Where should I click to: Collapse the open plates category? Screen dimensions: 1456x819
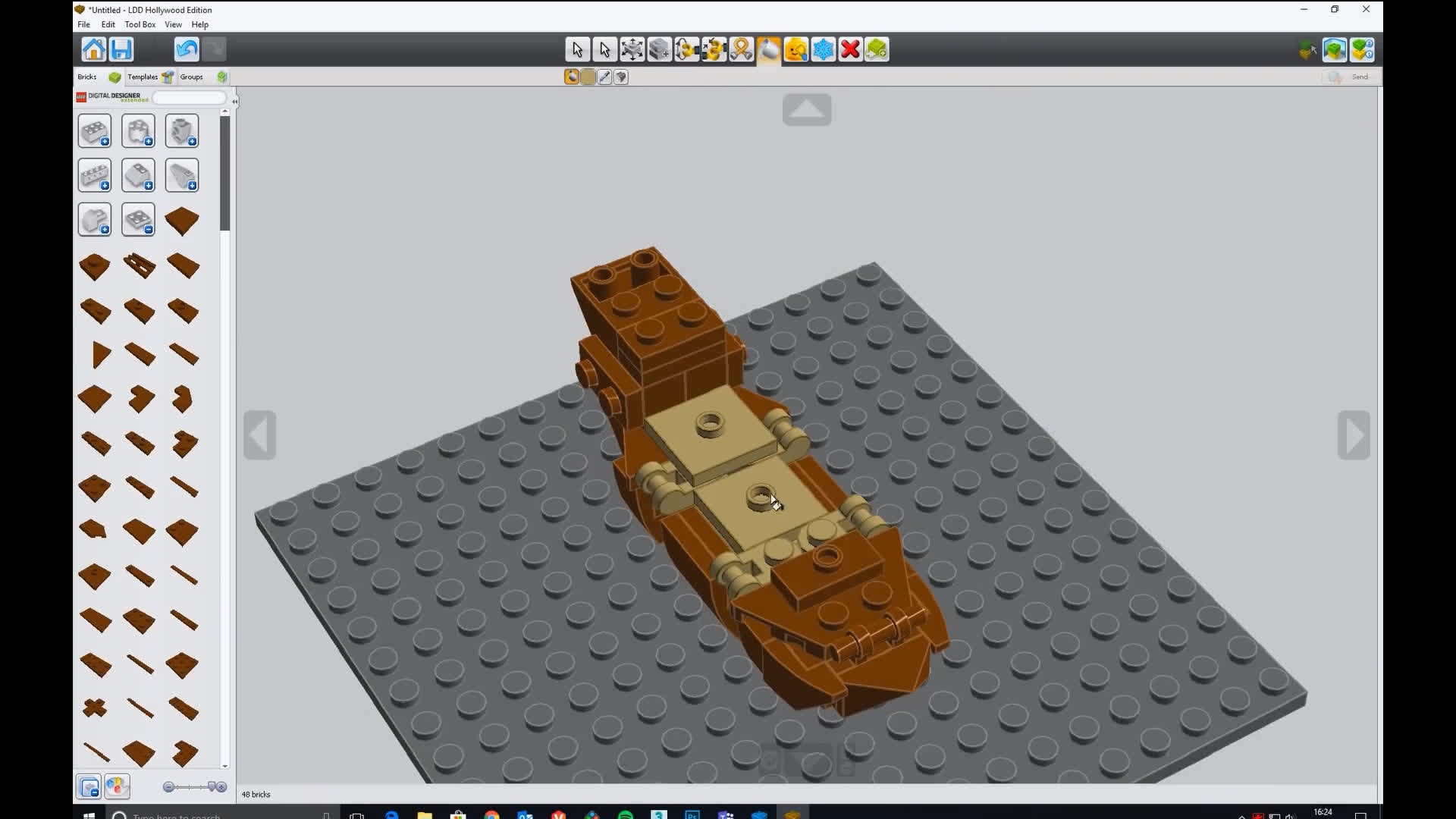tap(138, 220)
